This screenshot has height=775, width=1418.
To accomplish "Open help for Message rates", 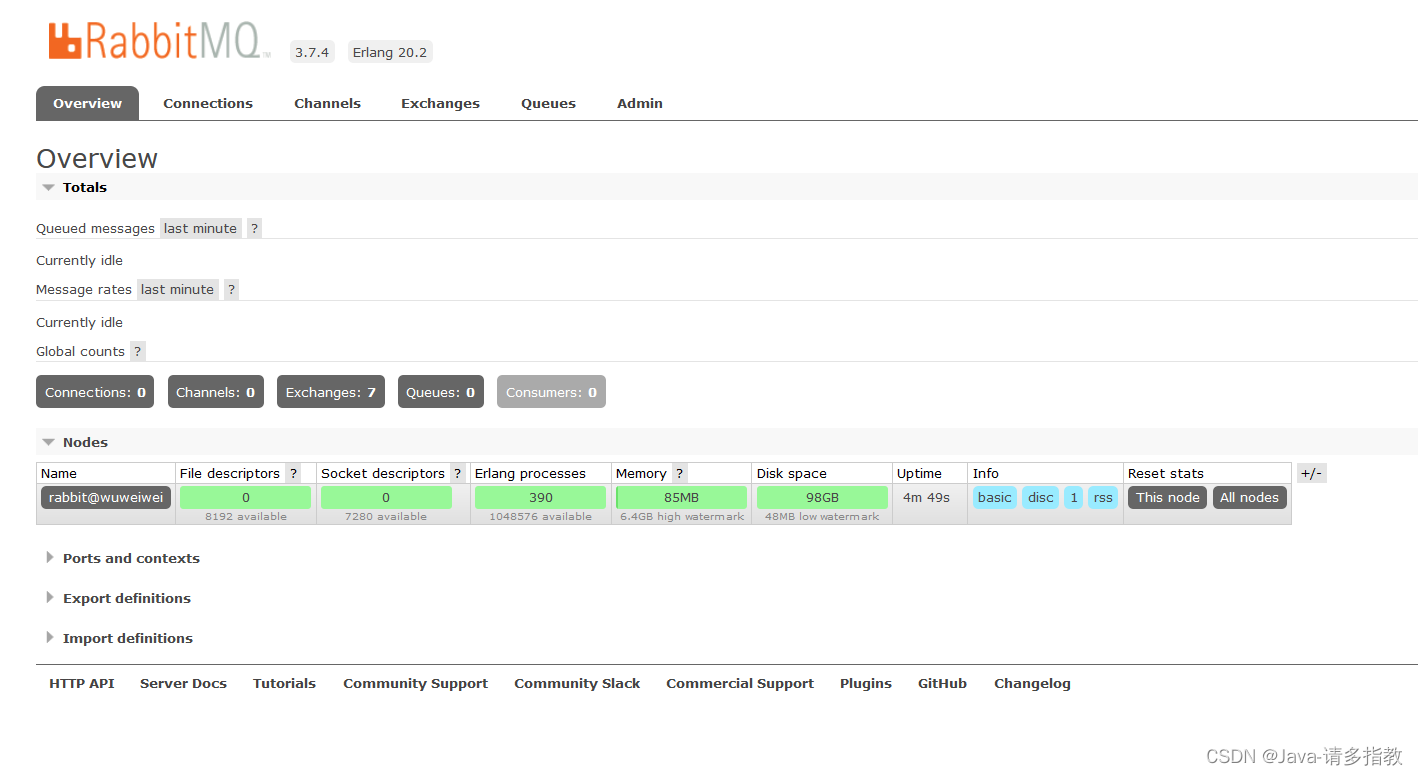I will click(x=231, y=289).
